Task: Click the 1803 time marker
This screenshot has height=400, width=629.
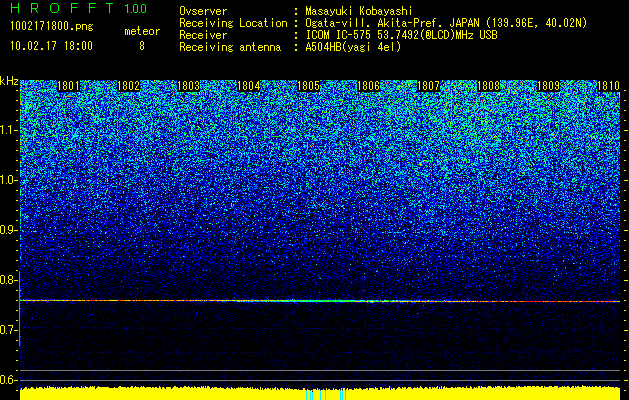Action: coord(189,86)
